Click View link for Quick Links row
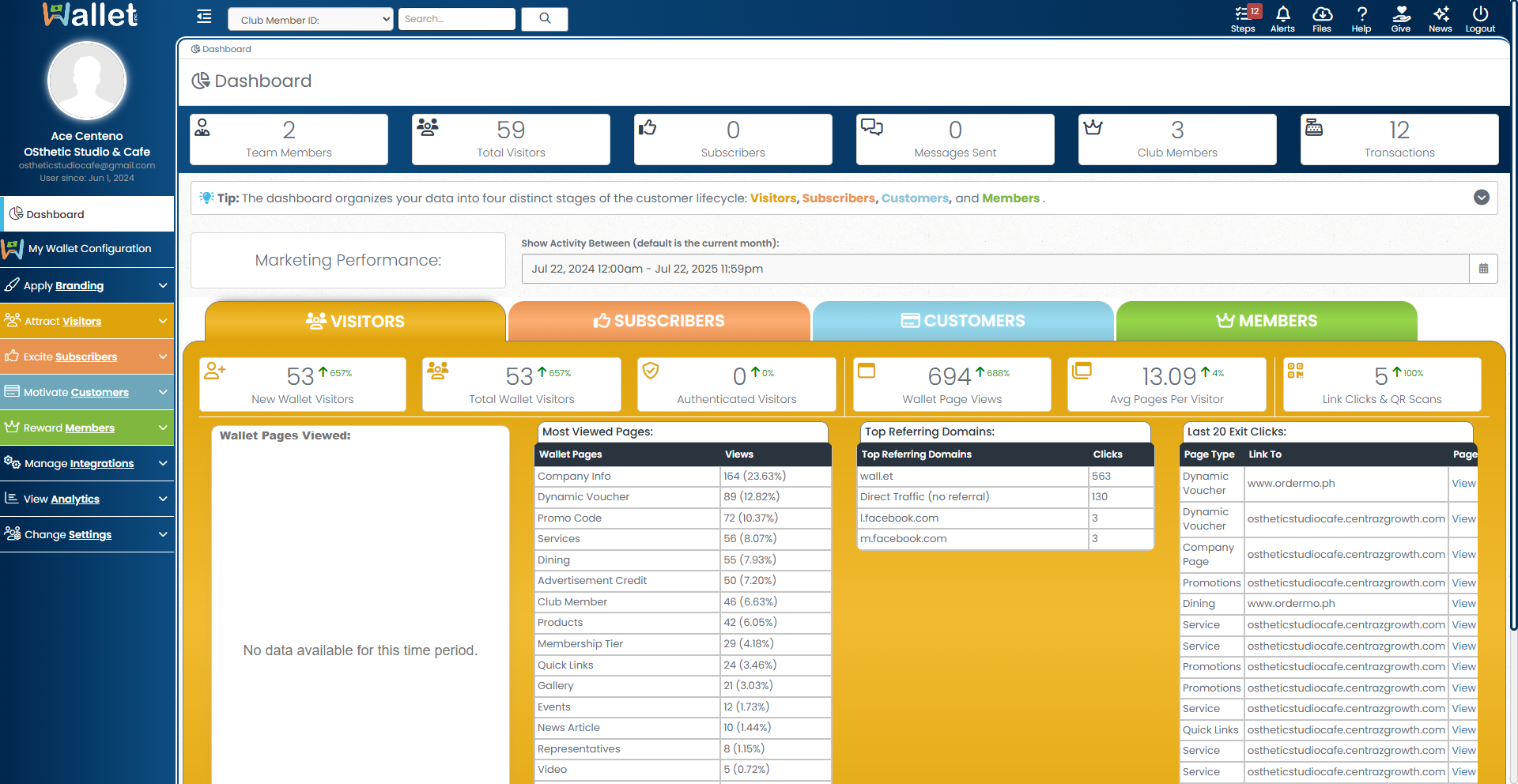This screenshot has height=784, width=1518. 1463,729
